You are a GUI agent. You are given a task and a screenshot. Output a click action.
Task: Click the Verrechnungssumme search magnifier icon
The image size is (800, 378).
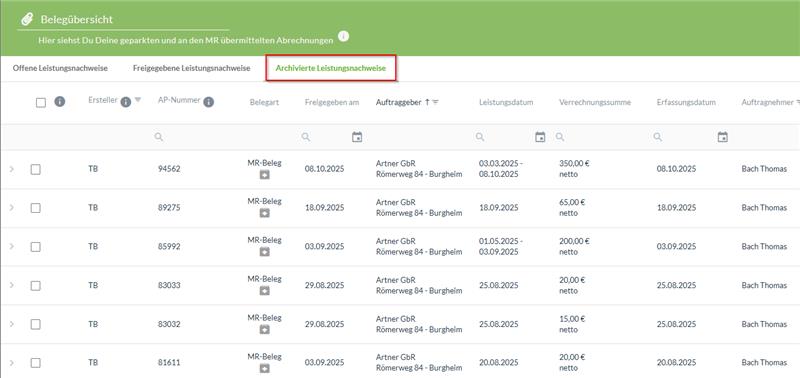[560, 137]
